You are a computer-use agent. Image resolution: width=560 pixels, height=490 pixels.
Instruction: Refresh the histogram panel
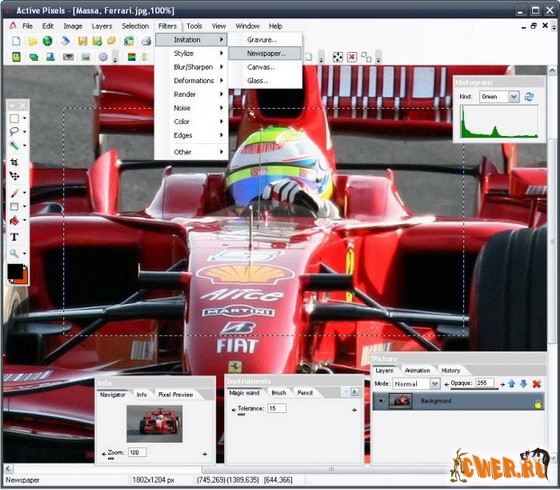click(529, 96)
